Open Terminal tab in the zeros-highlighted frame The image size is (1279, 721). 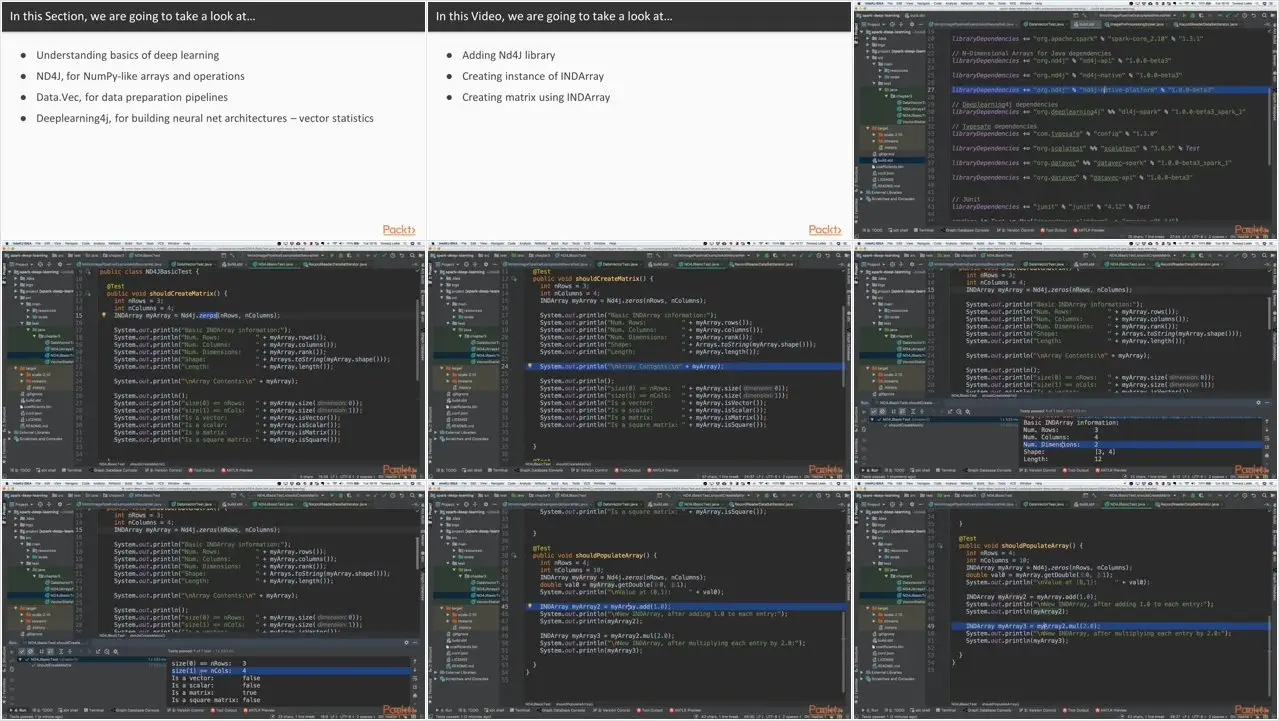tap(72, 470)
